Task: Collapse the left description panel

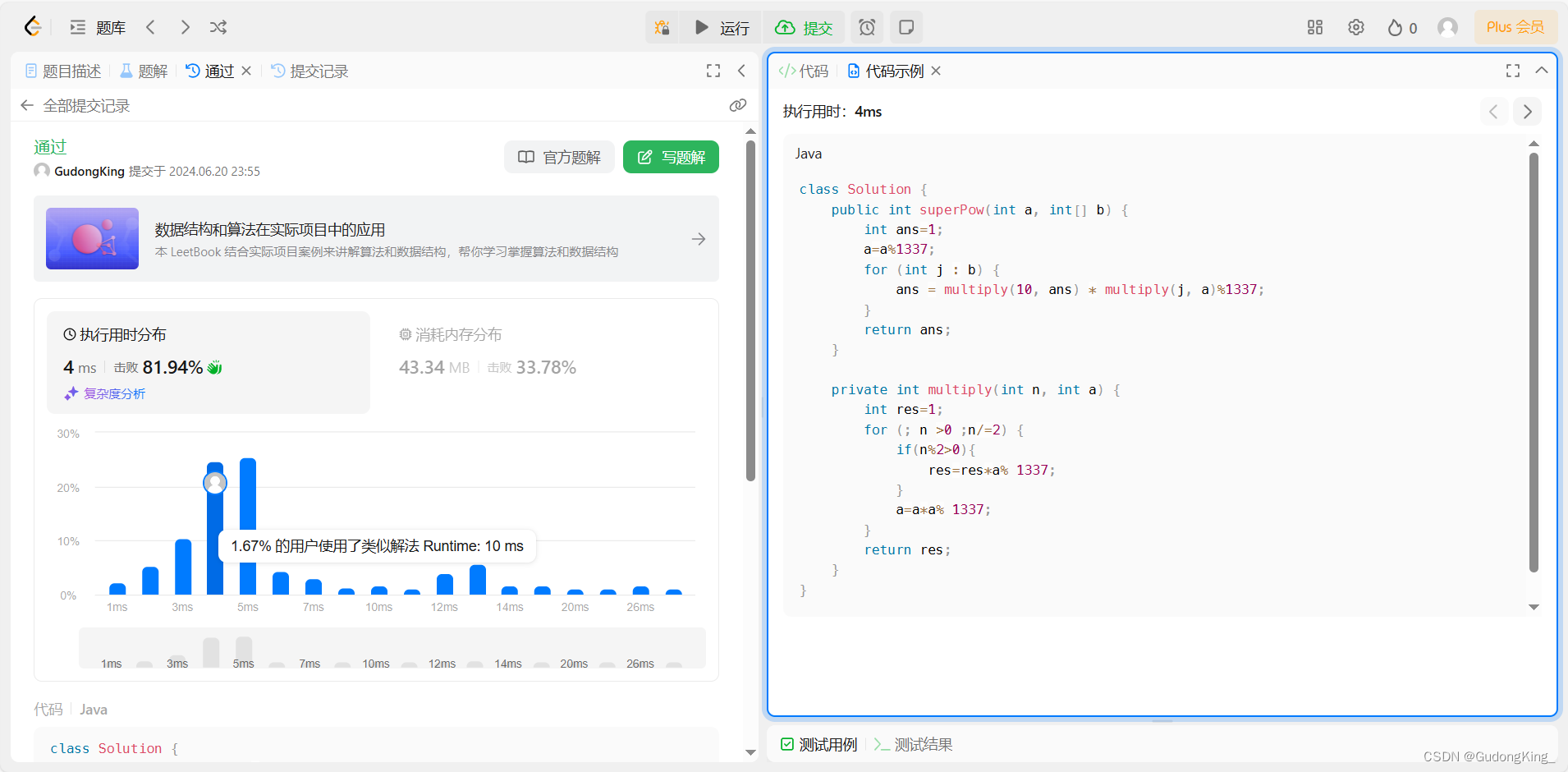Action: click(741, 71)
